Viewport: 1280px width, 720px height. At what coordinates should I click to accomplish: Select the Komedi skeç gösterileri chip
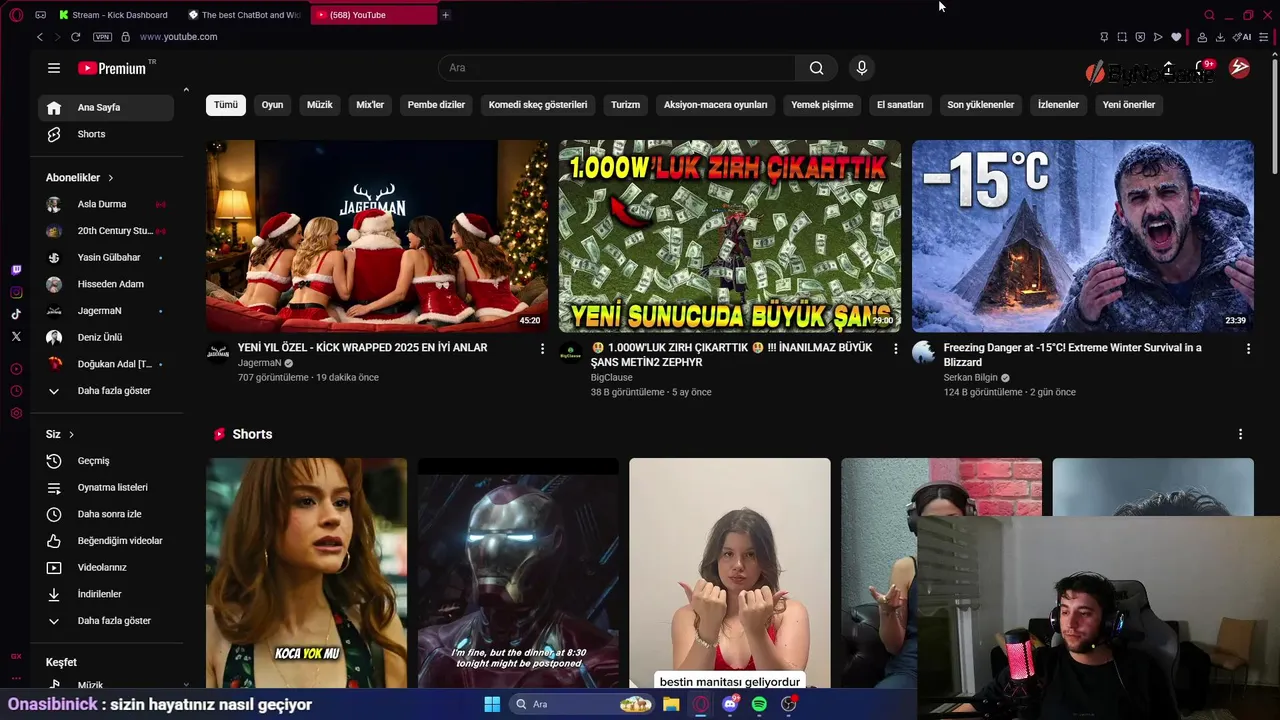point(538,105)
